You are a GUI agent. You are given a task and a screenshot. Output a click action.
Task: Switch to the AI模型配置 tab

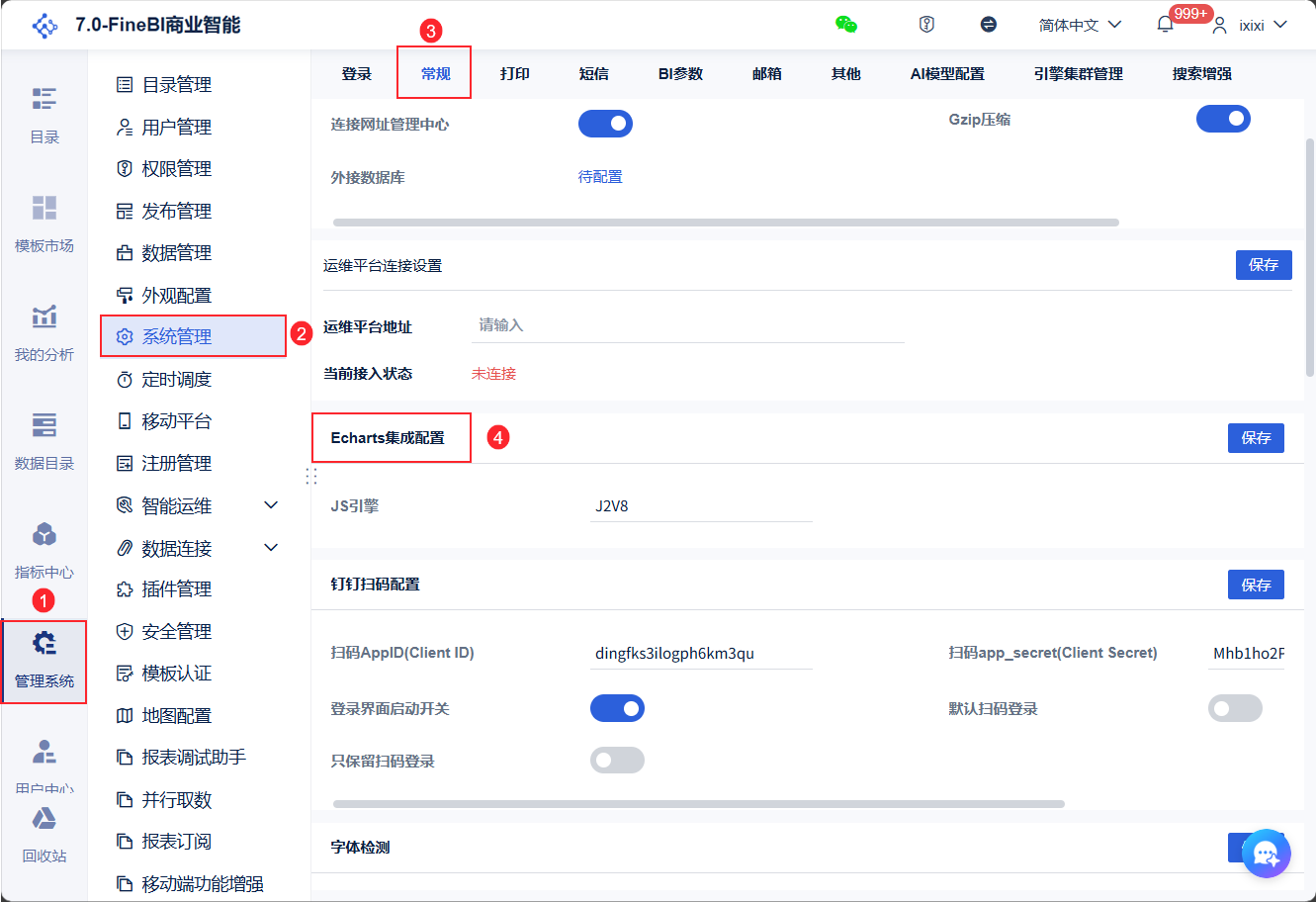947,74
